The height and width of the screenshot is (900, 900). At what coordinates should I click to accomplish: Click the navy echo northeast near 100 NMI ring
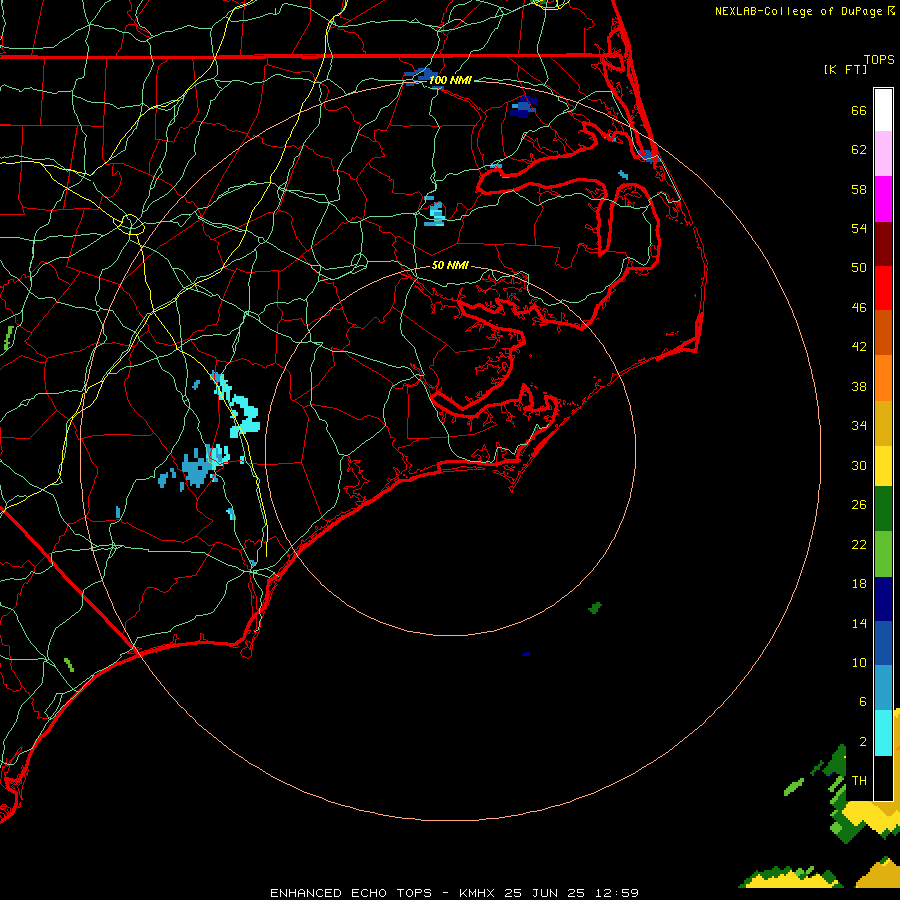523,107
